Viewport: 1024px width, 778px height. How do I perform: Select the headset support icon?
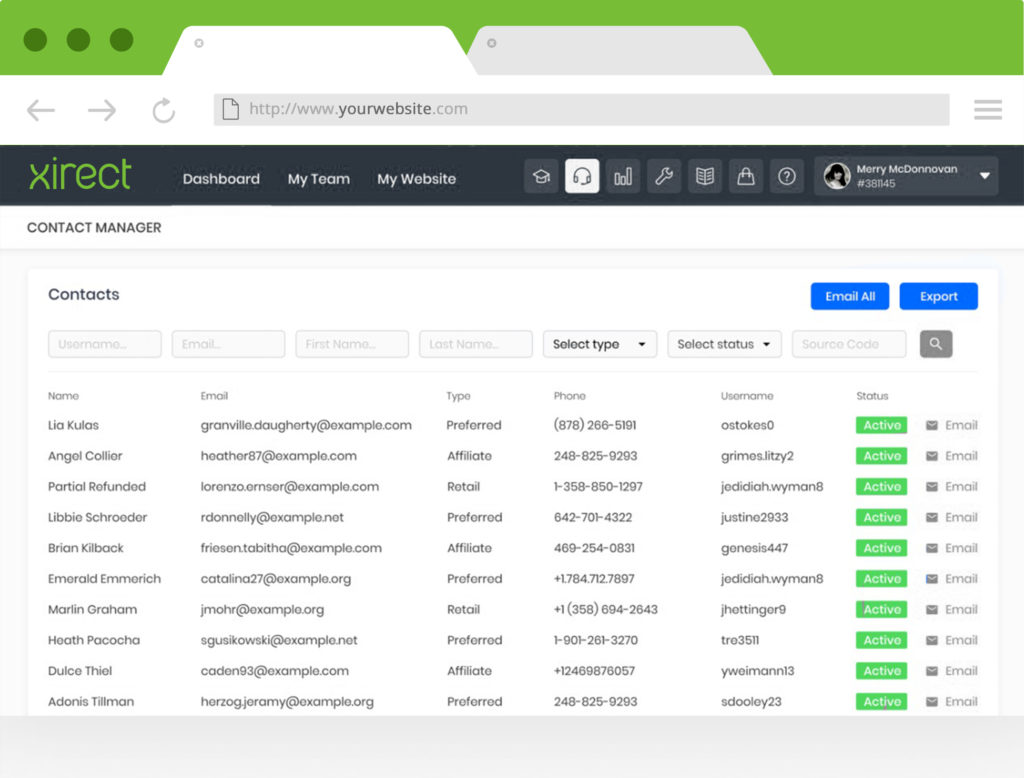582,176
